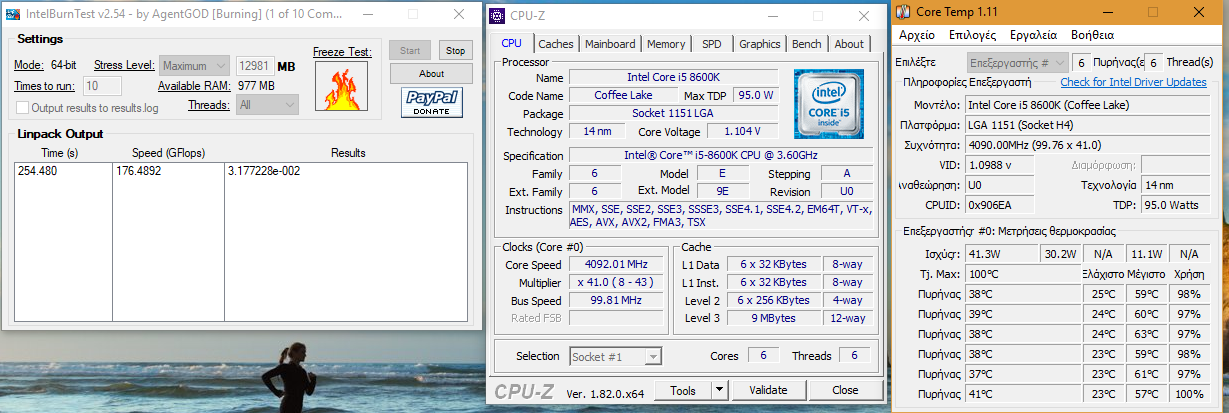
Task: Click the 9 MBytes Level 3 cache value
Action: pos(774,319)
